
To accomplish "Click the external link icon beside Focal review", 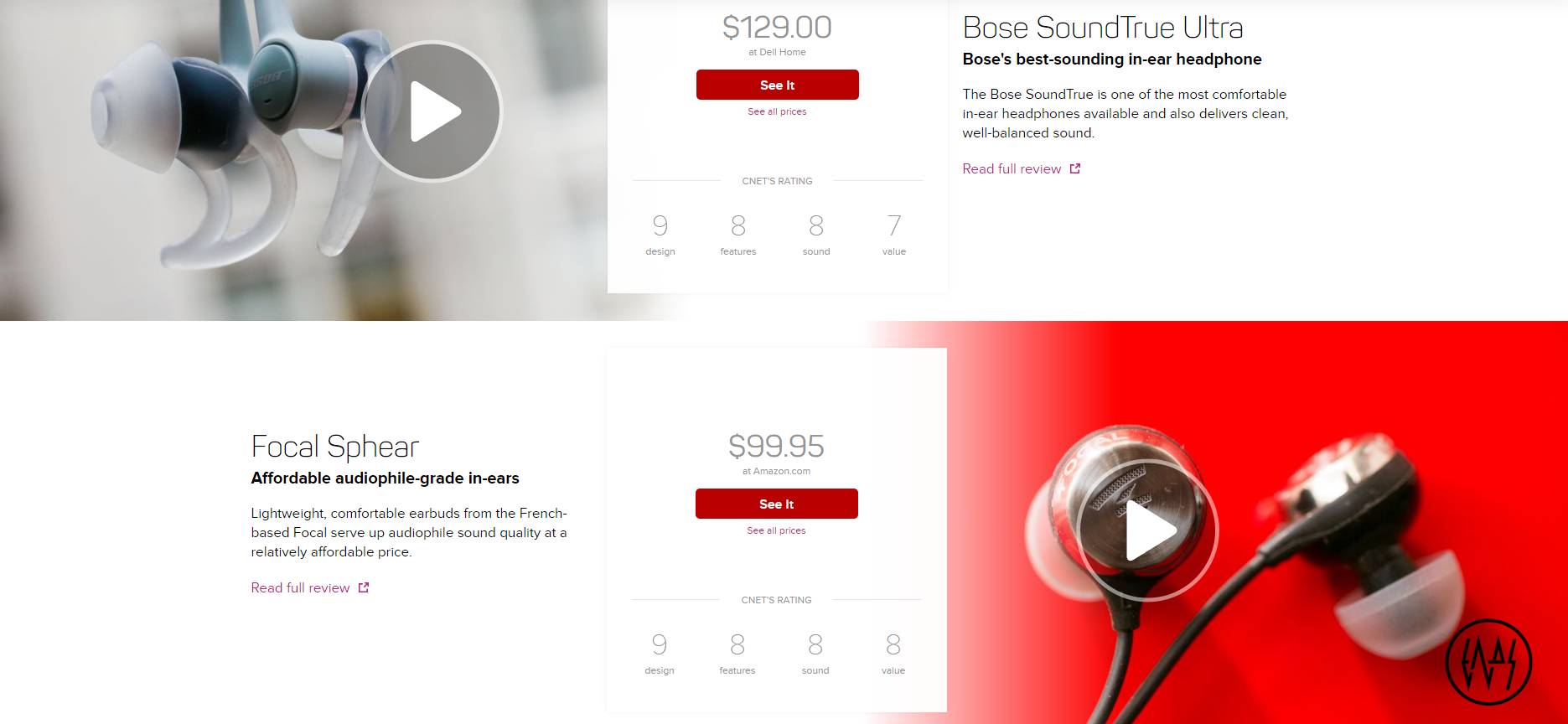I will pos(364,587).
